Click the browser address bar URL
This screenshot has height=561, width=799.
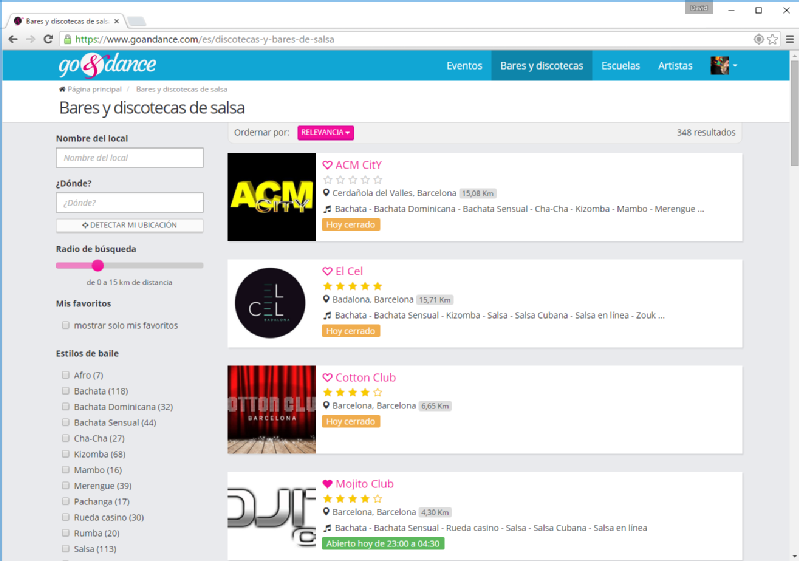[205, 39]
